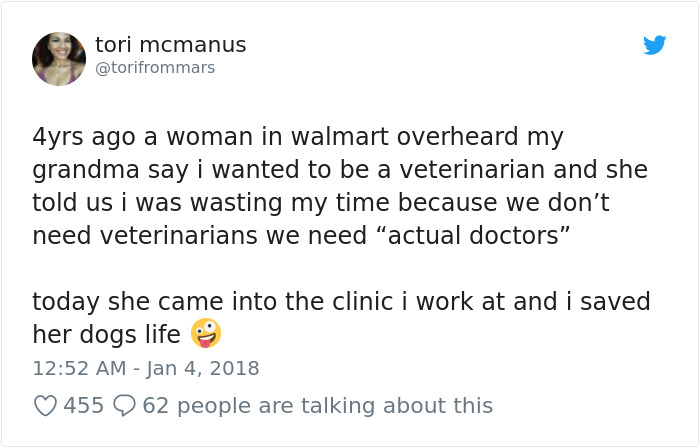
Task: Click the zany face emoji
Action: (x=206, y=333)
